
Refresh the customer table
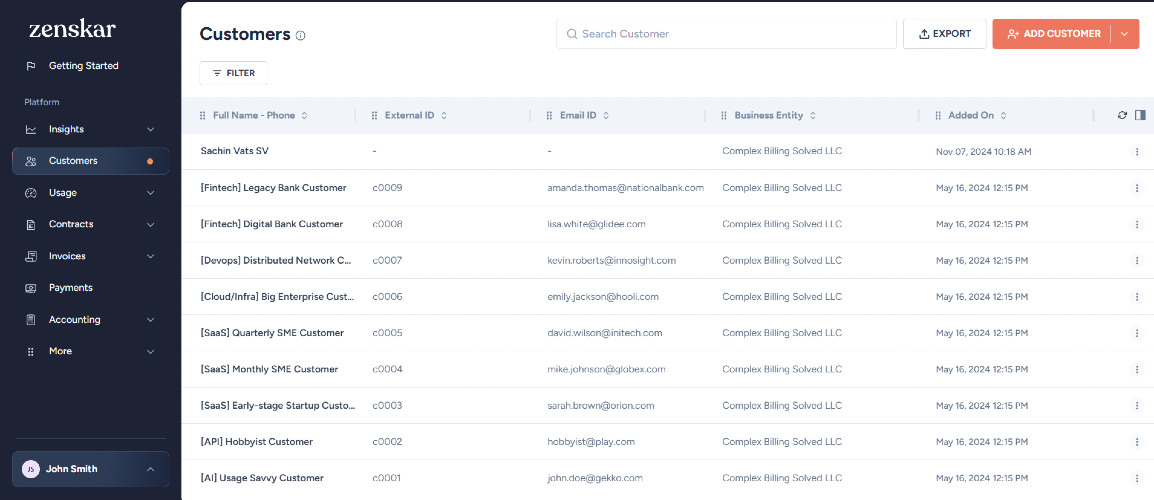[x=1122, y=115]
